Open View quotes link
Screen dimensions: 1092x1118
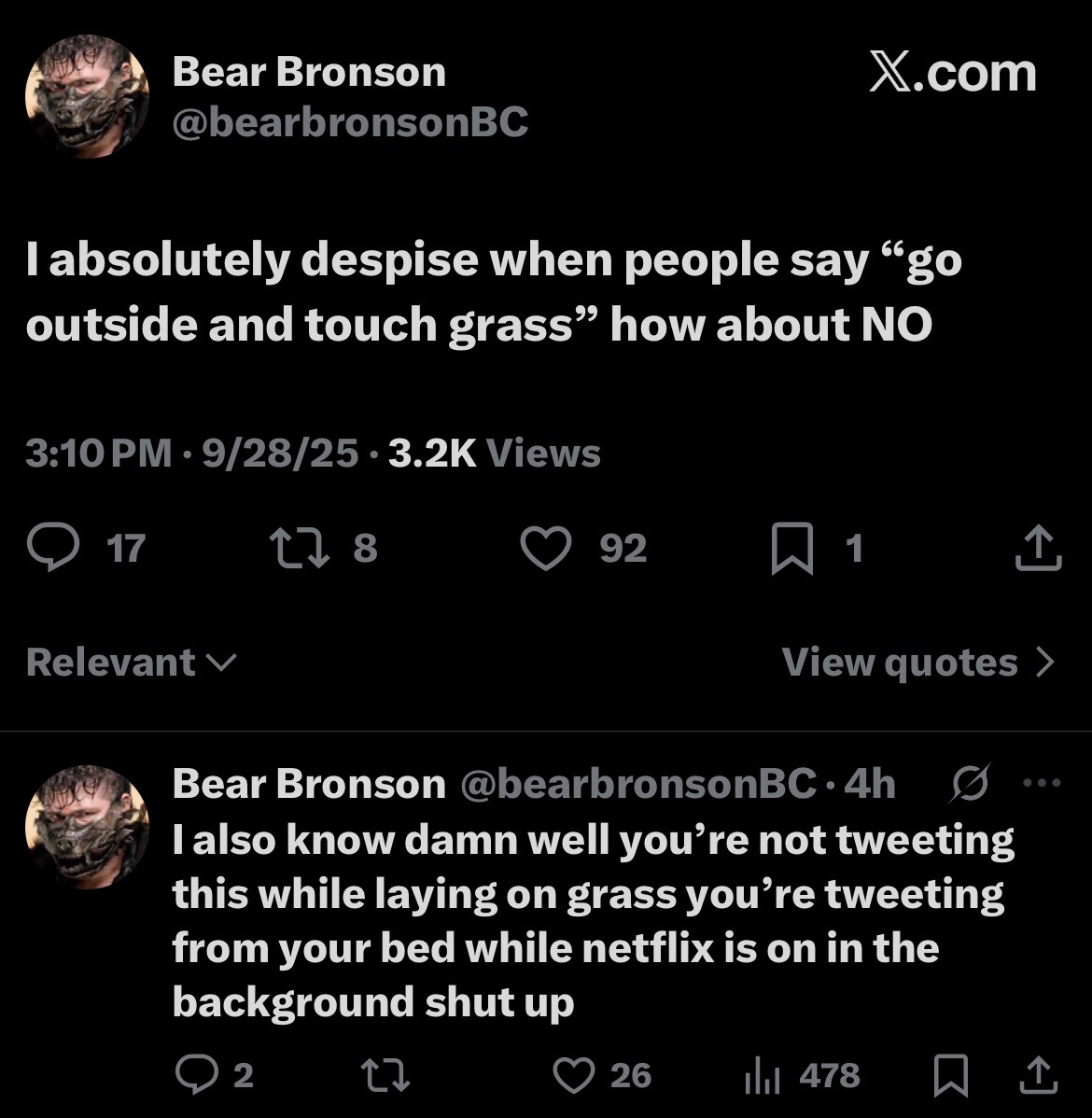[900, 663]
